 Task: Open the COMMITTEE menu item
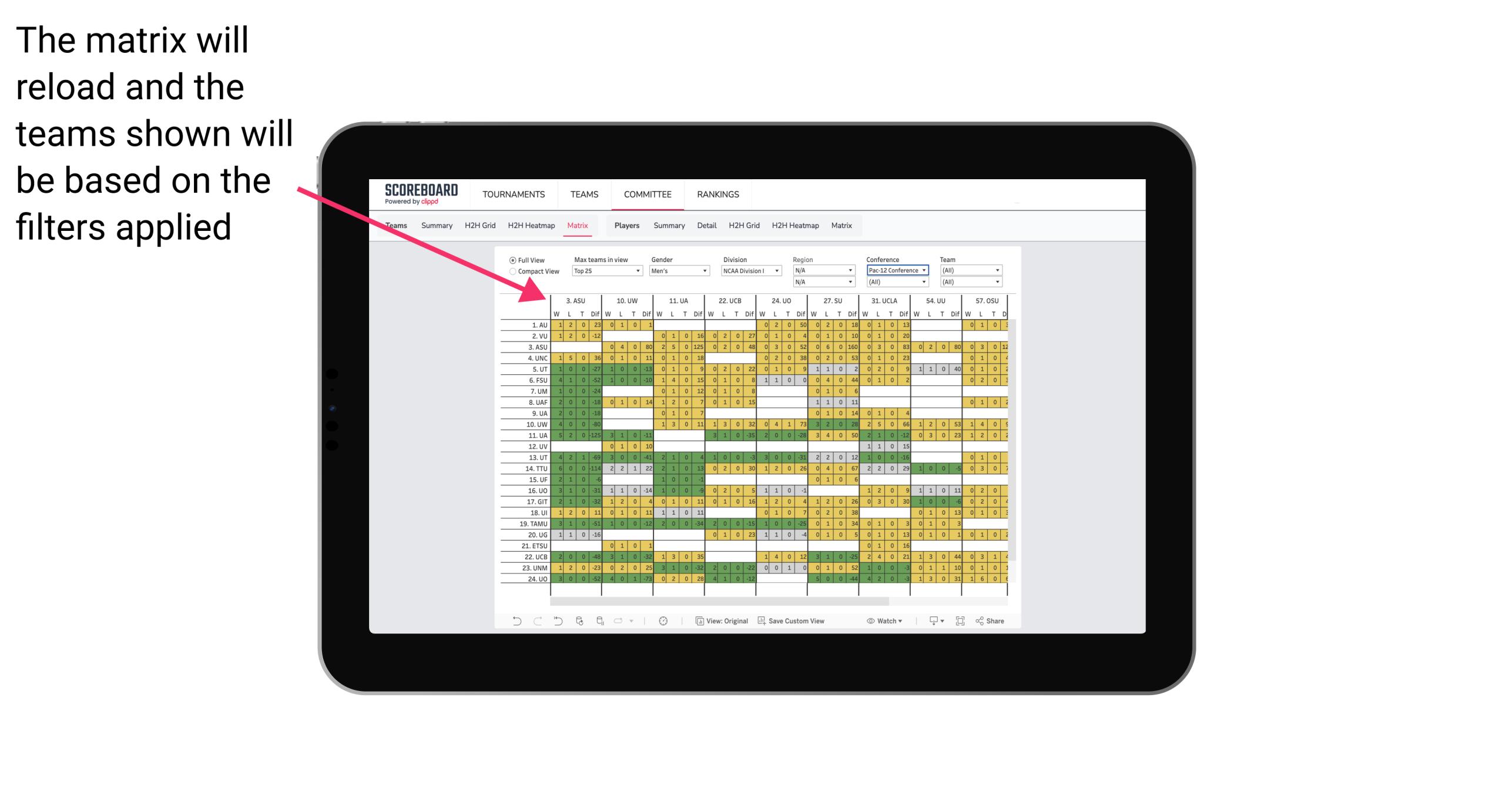[x=646, y=195]
